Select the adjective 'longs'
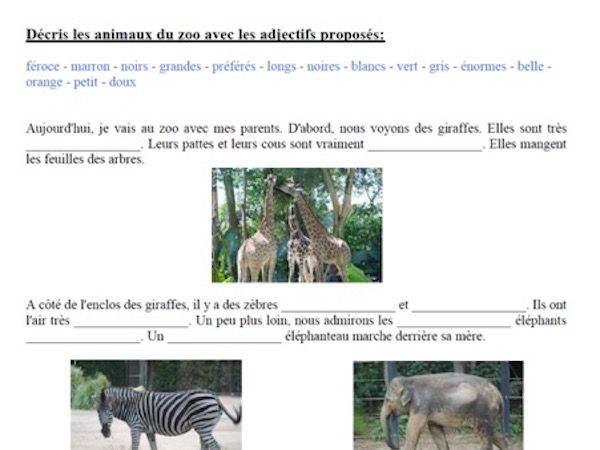Screen dimensions: 600x450 [282, 67]
